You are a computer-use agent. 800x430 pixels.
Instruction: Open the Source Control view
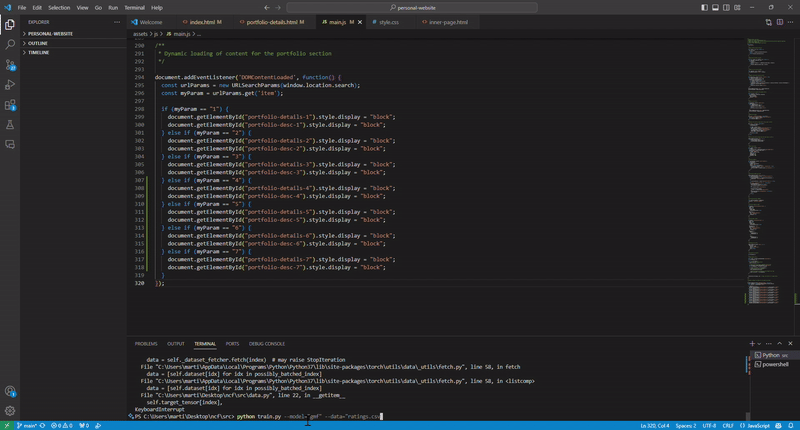10,64
